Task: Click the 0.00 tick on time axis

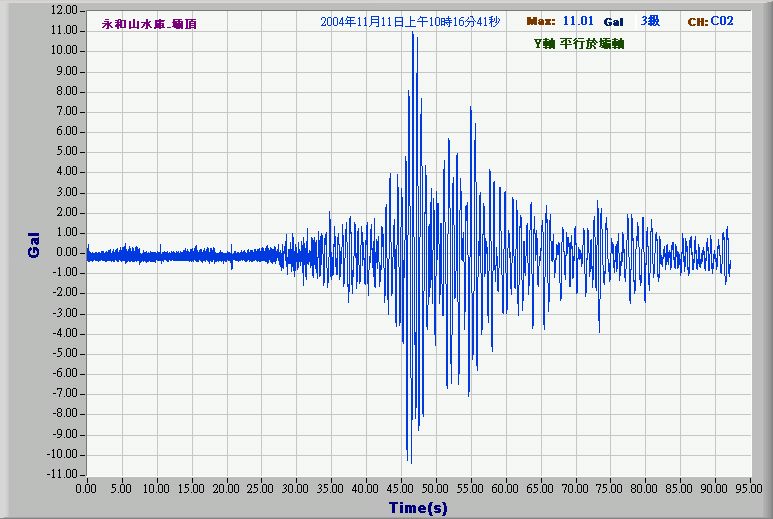Action: 87,489
